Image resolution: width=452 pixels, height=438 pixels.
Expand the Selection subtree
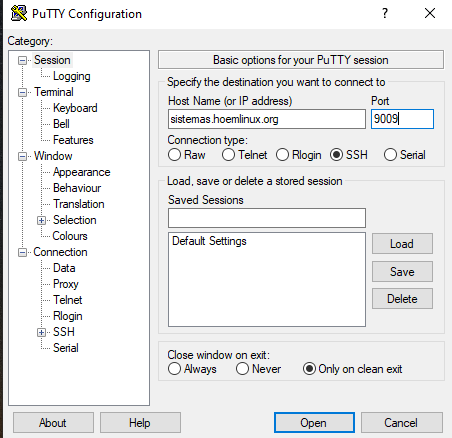point(41,220)
